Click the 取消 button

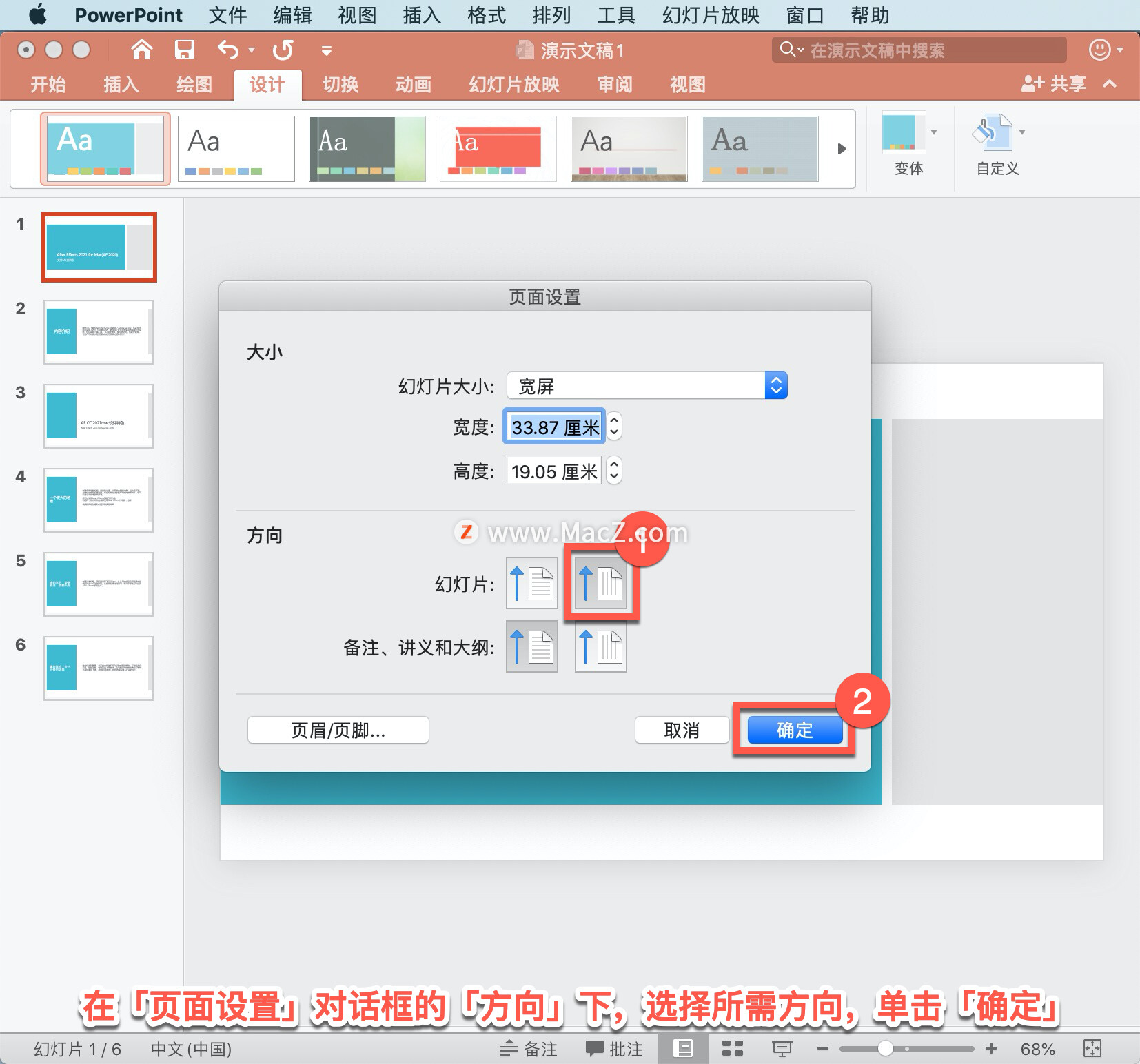[x=682, y=730]
